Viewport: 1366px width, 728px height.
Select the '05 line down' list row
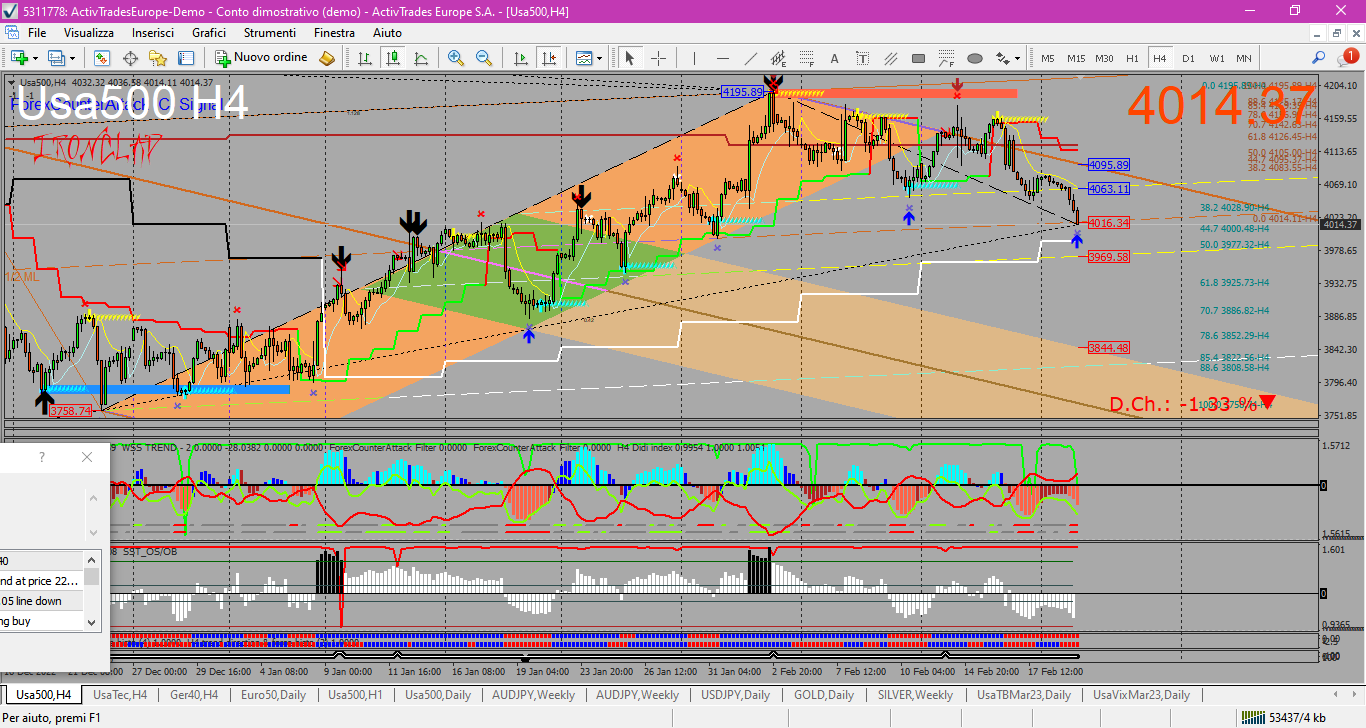[x=41, y=601]
